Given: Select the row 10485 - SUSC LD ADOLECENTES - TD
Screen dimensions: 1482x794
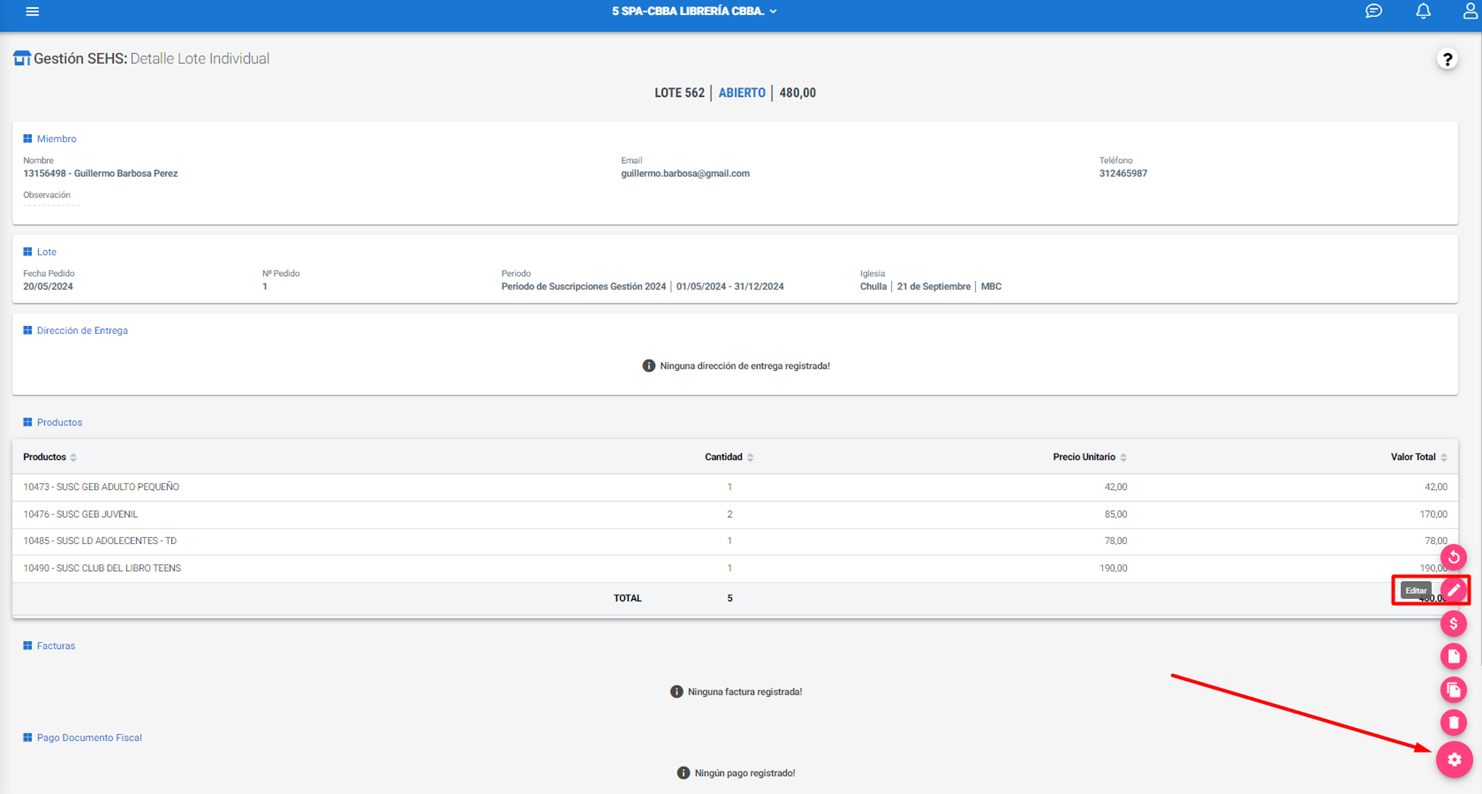Looking at the screenshot, I should click(735, 541).
